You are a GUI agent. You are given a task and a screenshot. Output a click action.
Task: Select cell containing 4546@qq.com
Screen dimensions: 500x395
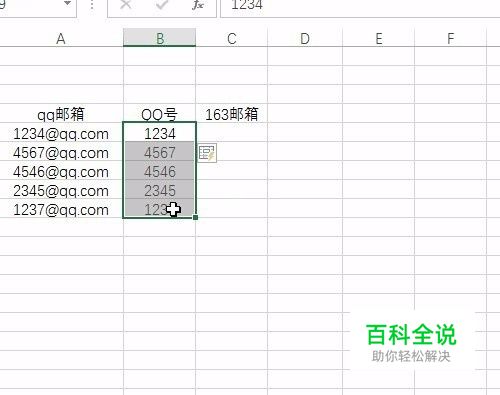pyautogui.click(x=61, y=171)
